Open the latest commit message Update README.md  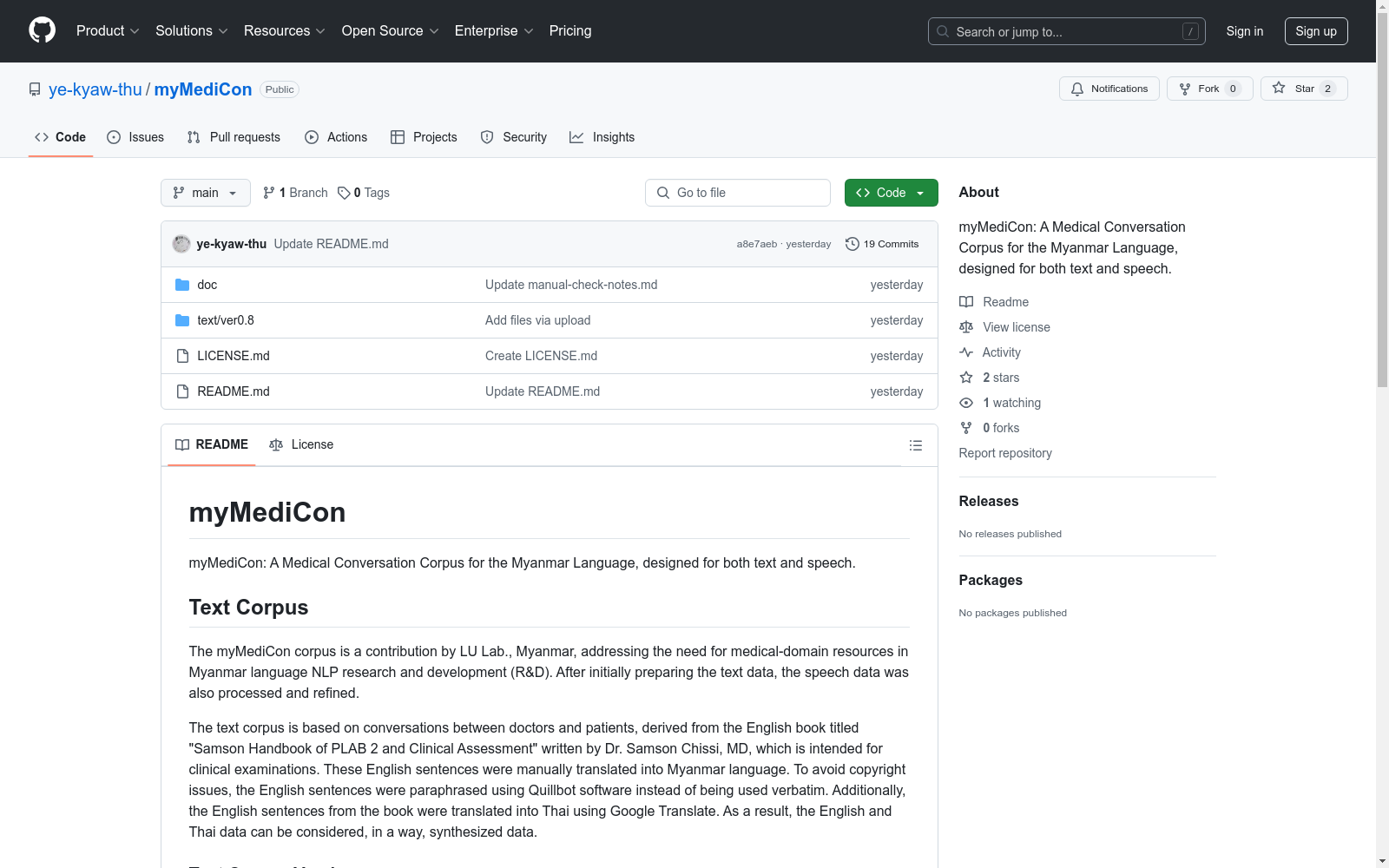tap(331, 244)
